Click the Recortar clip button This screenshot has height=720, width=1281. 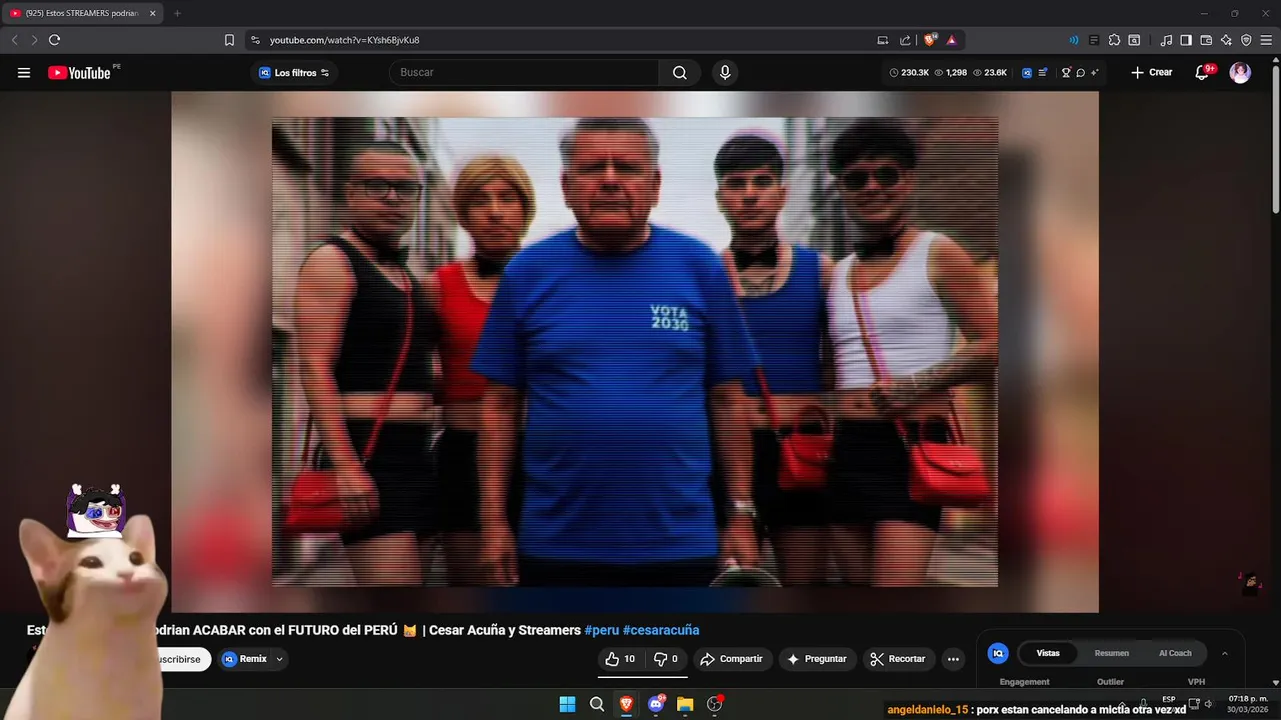898,659
